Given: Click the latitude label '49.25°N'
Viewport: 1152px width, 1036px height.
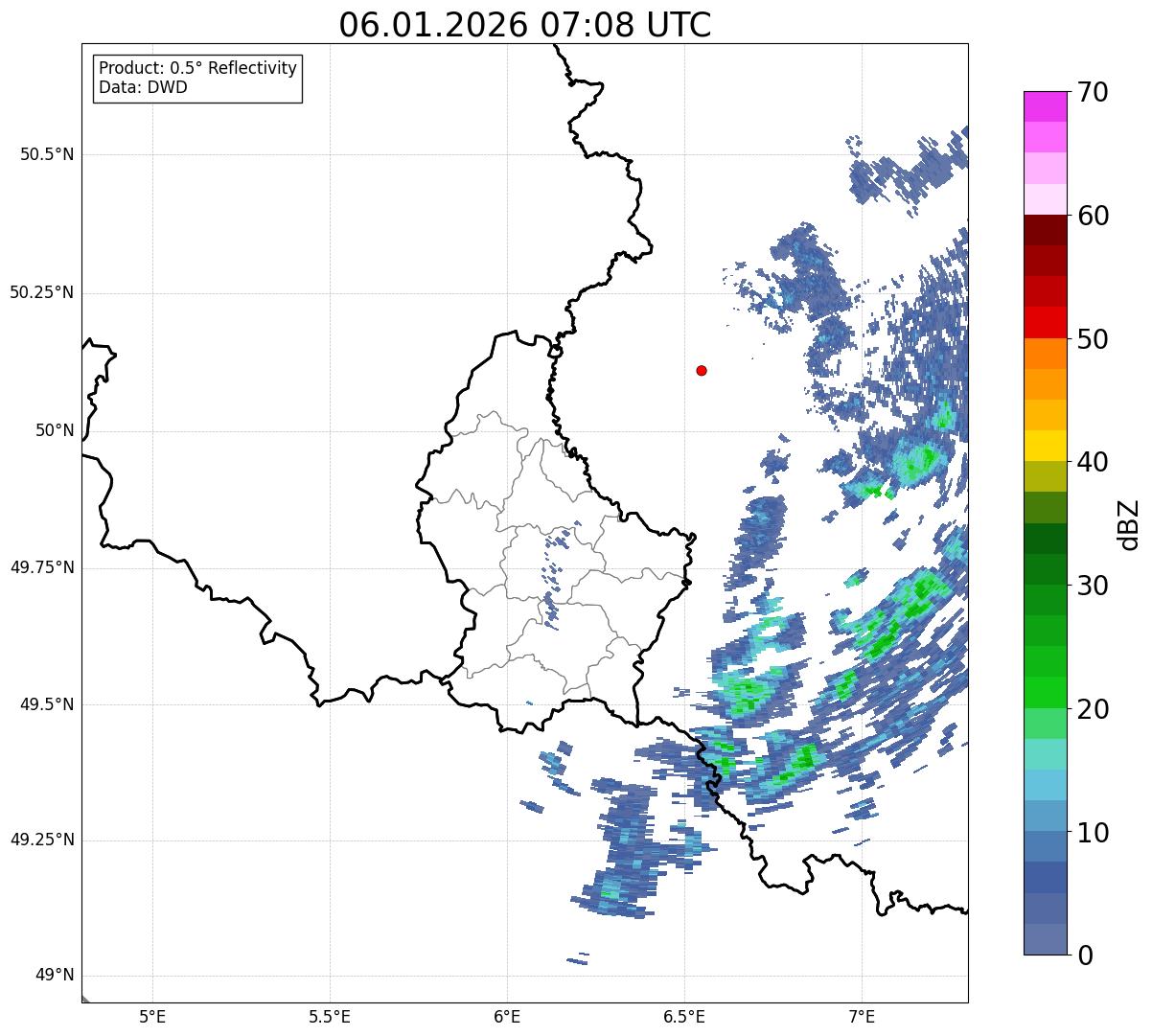Looking at the screenshot, I should coord(42,840).
